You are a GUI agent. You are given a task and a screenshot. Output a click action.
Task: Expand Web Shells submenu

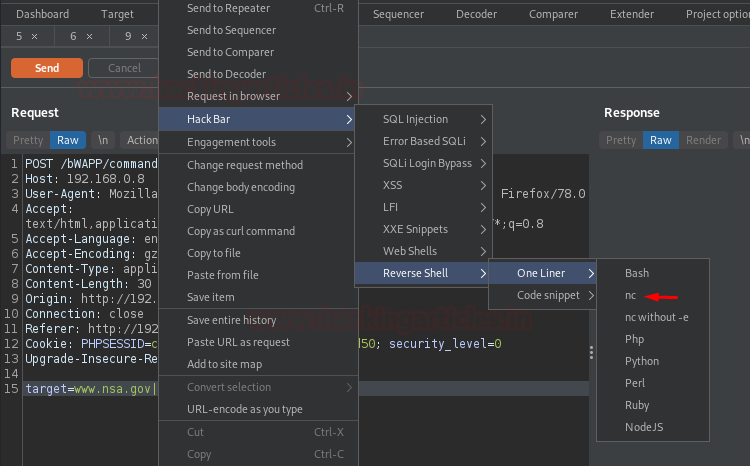(x=423, y=251)
